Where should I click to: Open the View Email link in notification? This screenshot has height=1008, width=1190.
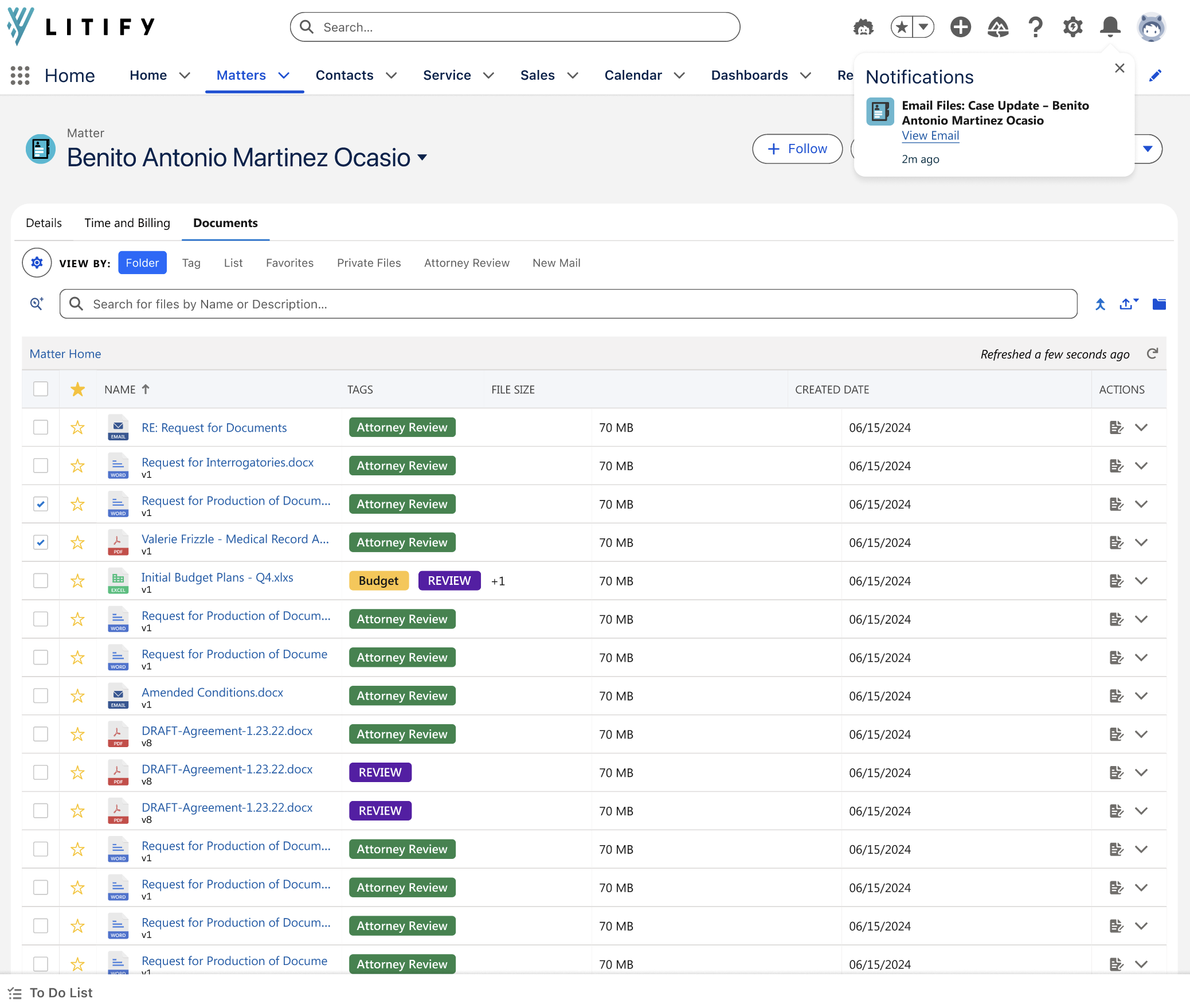click(x=930, y=135)
